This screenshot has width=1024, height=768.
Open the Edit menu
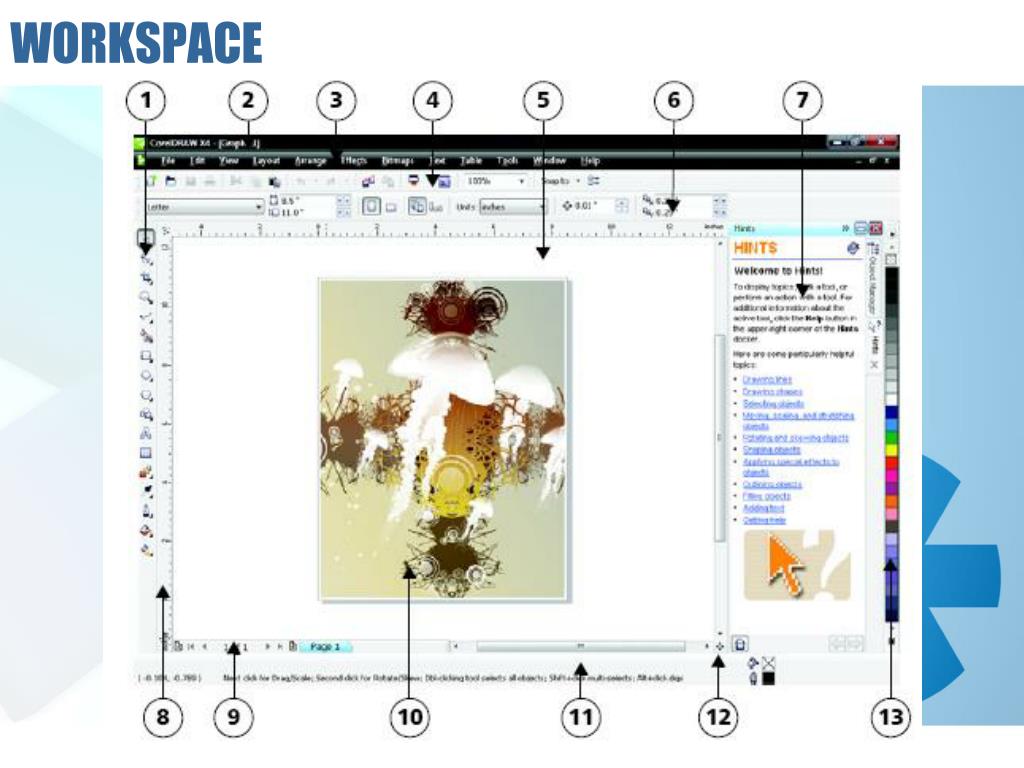(x=197, y=161)
